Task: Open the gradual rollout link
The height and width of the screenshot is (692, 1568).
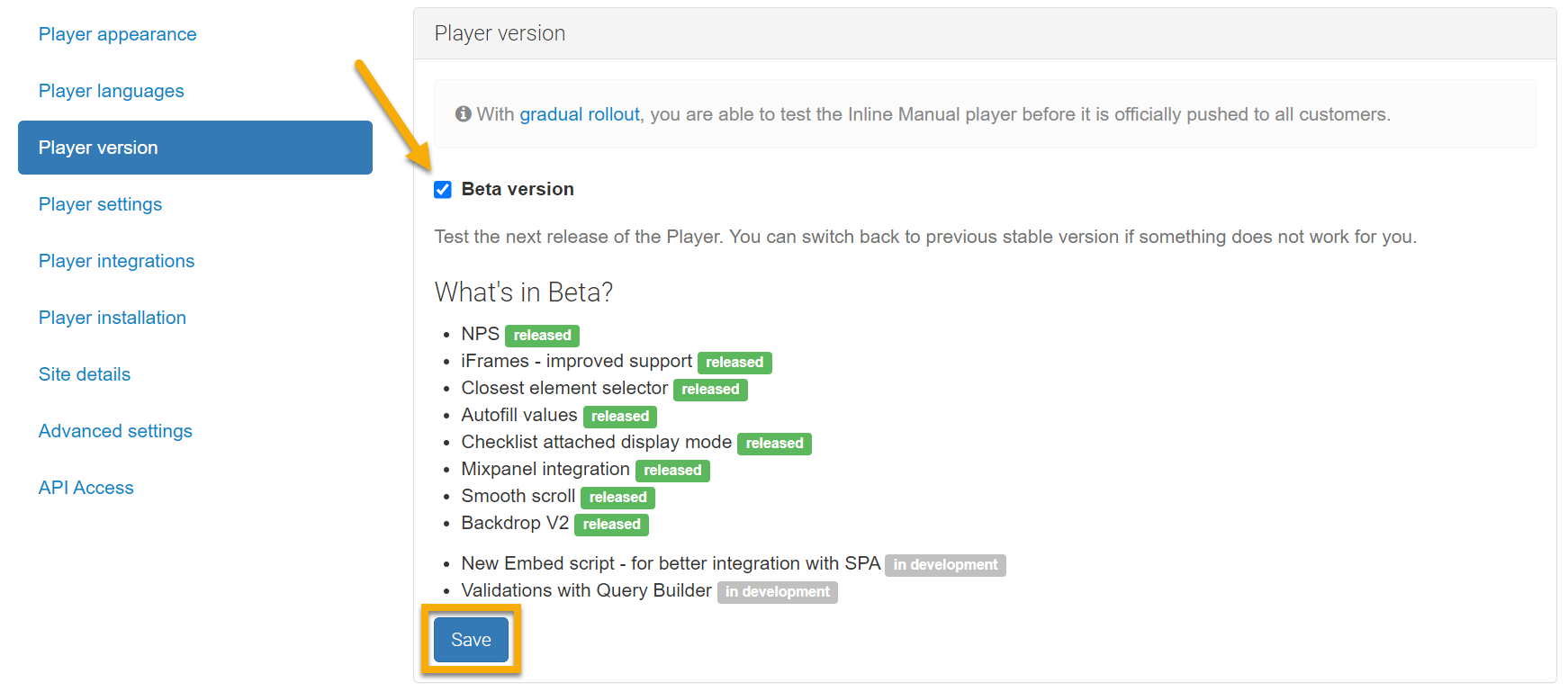Action: click(x=580, y=114)
